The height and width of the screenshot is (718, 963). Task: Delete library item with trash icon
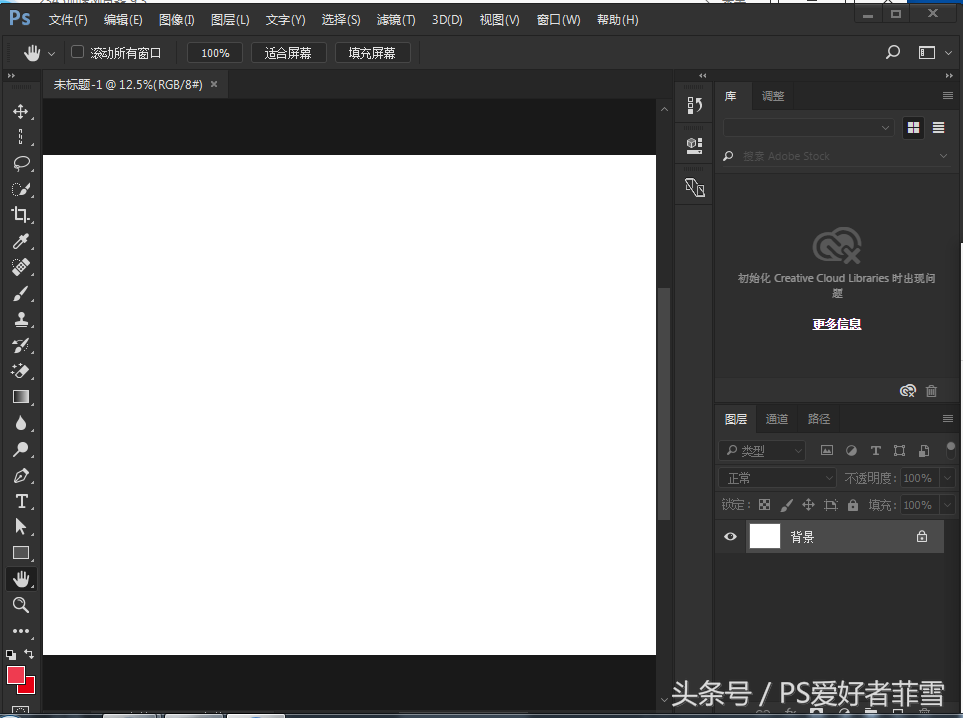point(931,391)
